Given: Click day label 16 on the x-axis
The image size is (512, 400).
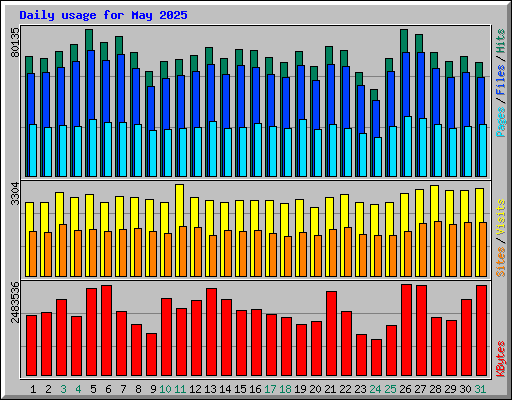Looking at the screenshot, I should click(x=255, y=389).
